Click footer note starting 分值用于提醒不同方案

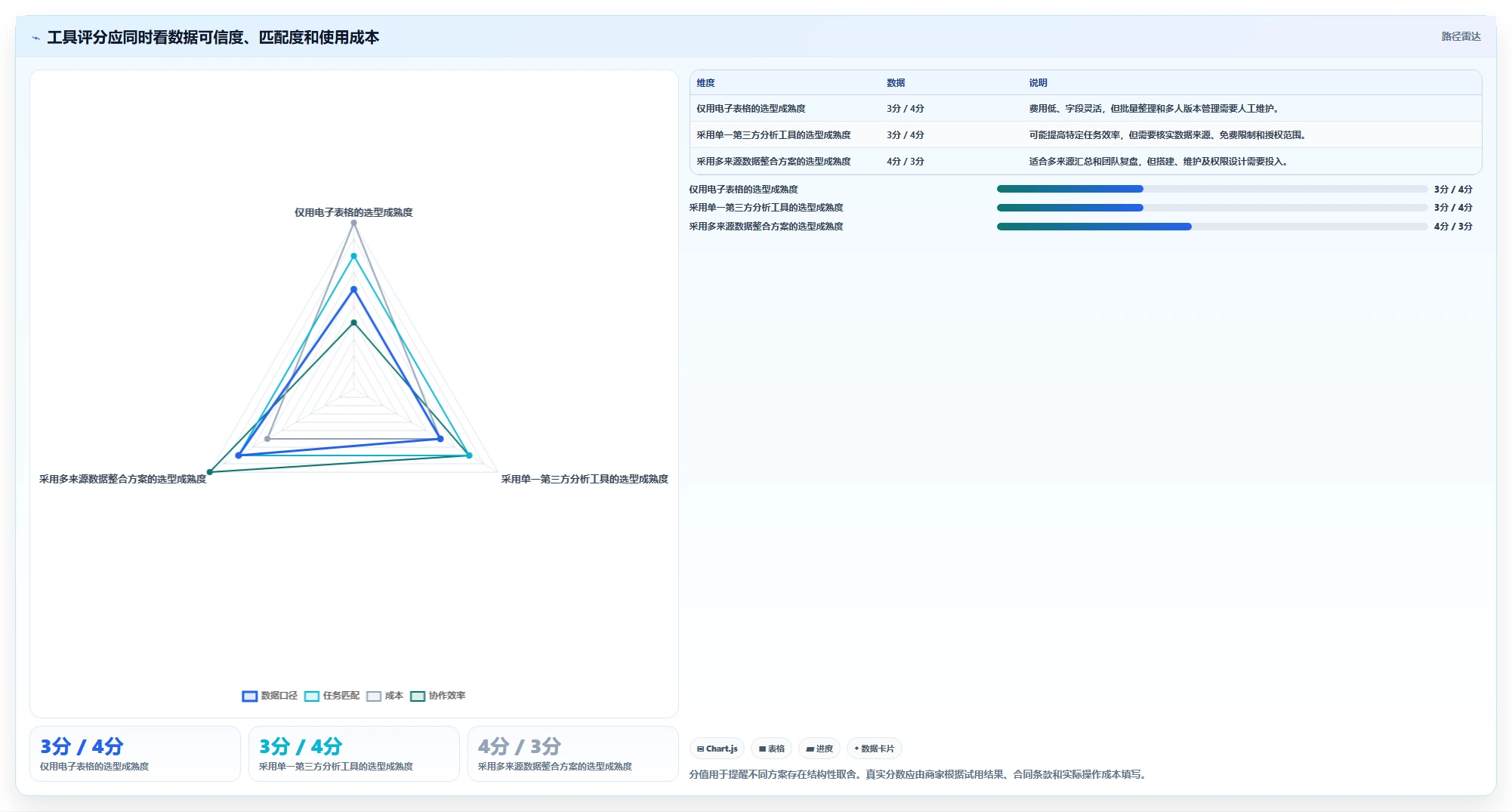tap(919, 774)
